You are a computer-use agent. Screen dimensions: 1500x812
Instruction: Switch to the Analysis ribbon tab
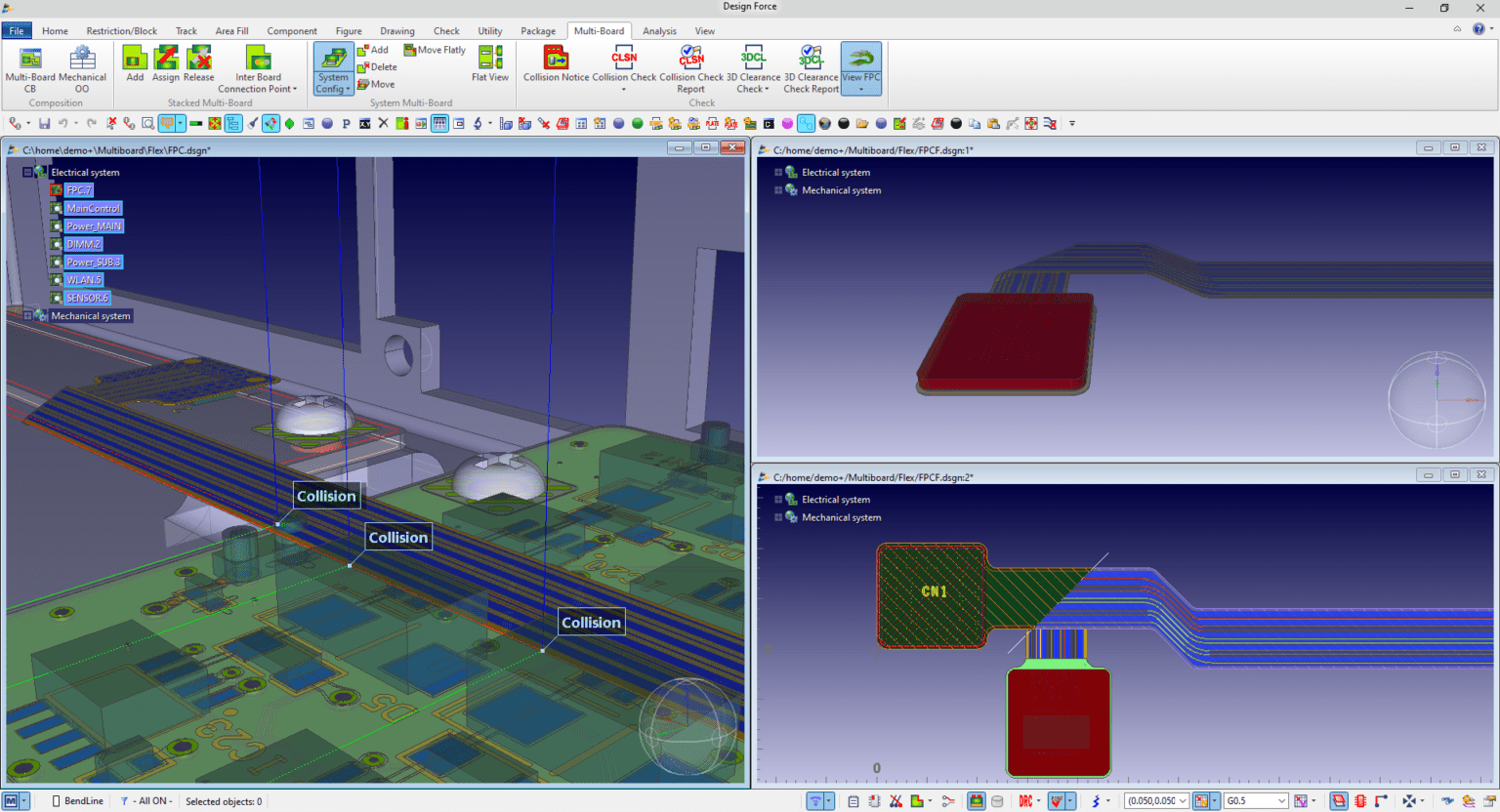pyautogui.click(x=659, y=30)
